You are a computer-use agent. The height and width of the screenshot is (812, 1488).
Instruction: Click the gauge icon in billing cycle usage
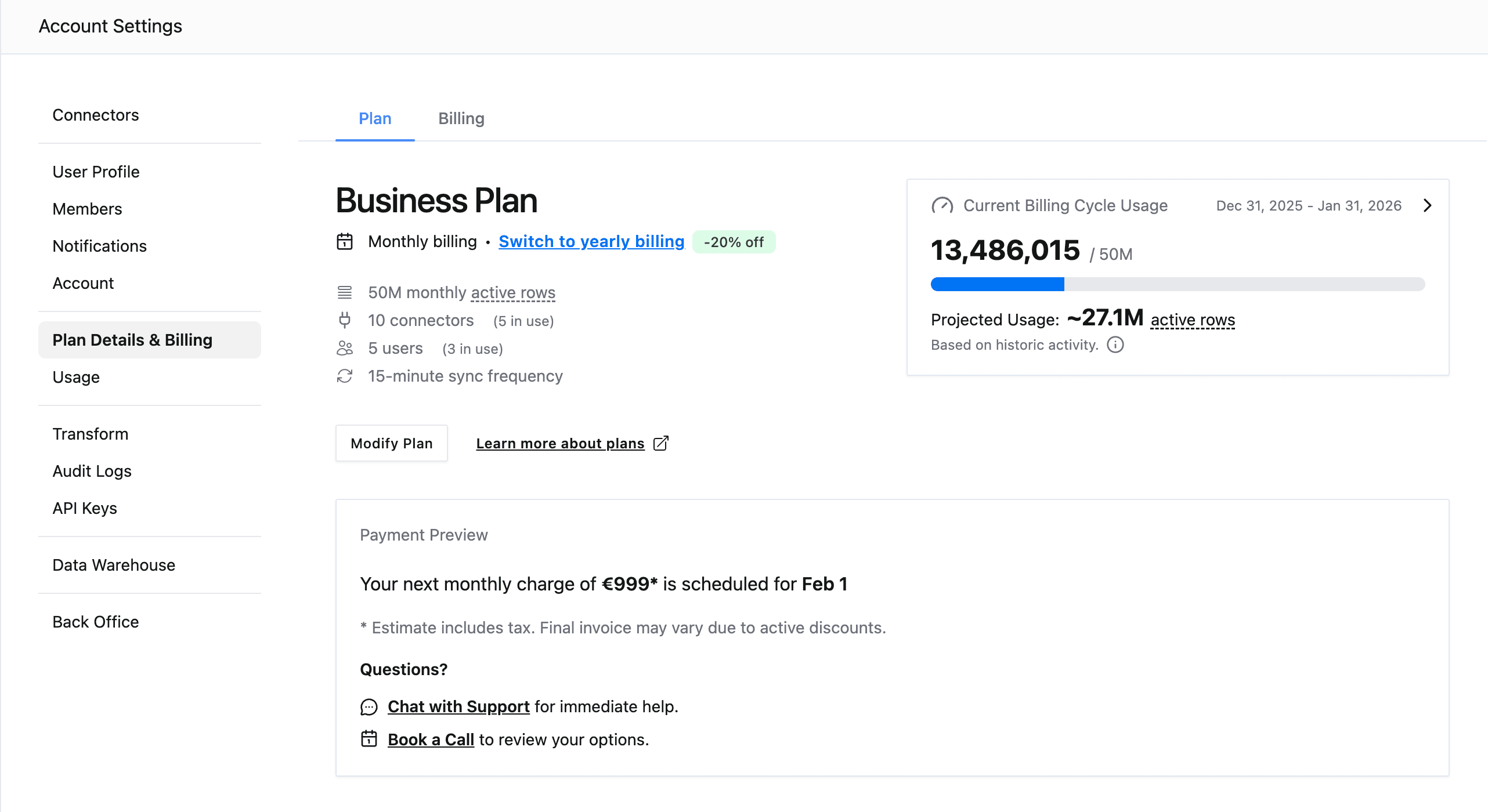[x=942, y=206]
